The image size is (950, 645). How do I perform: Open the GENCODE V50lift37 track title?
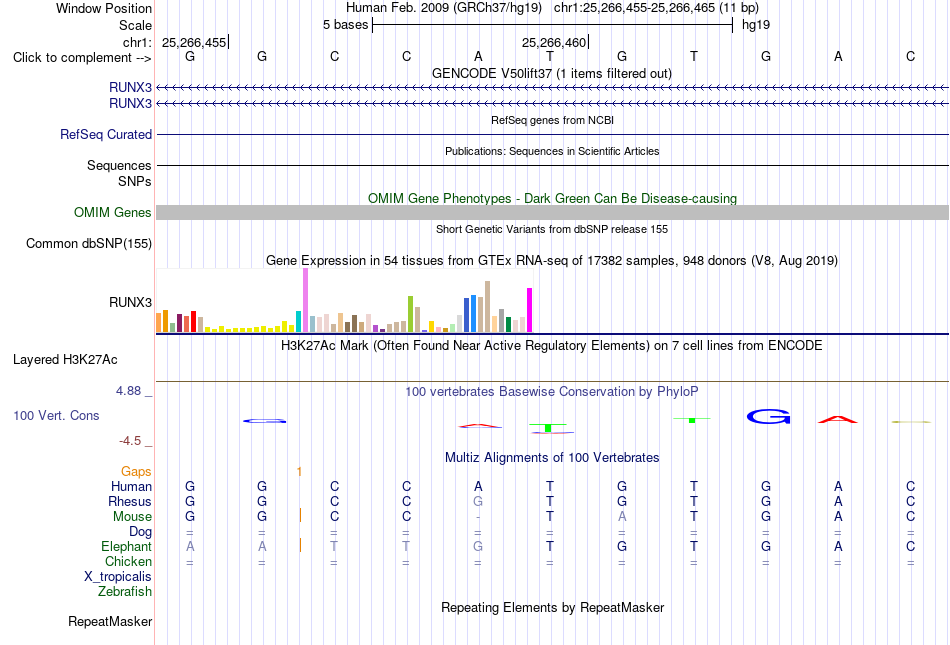551,73
